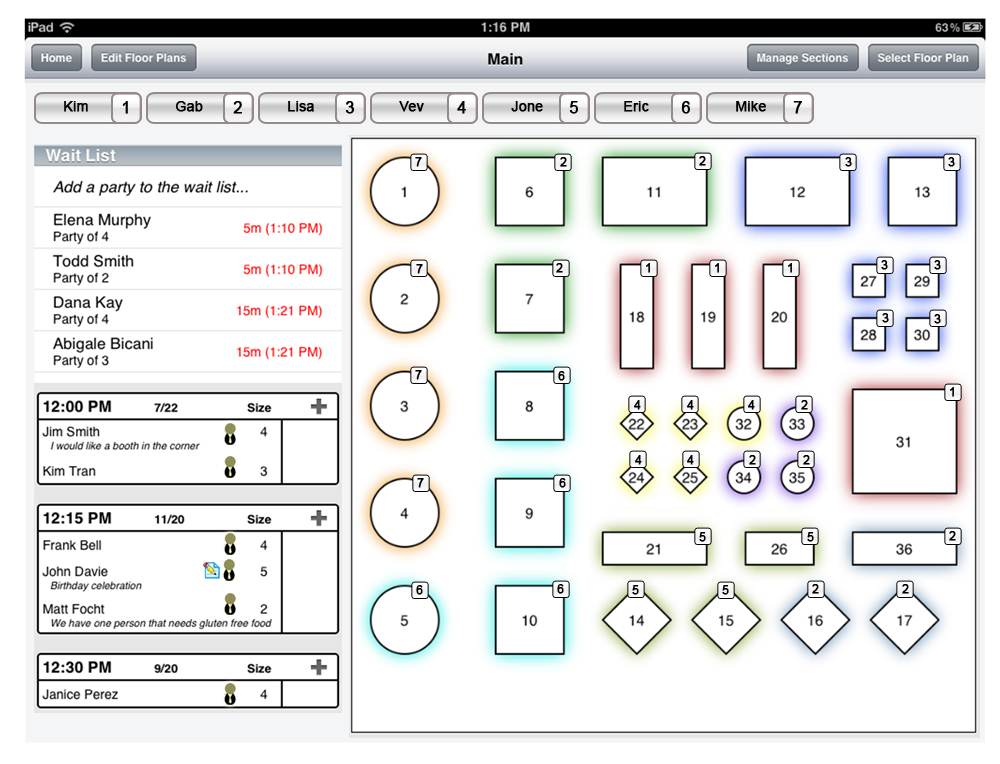Select round table 3

pyautogui.click(x=404, y=406)
